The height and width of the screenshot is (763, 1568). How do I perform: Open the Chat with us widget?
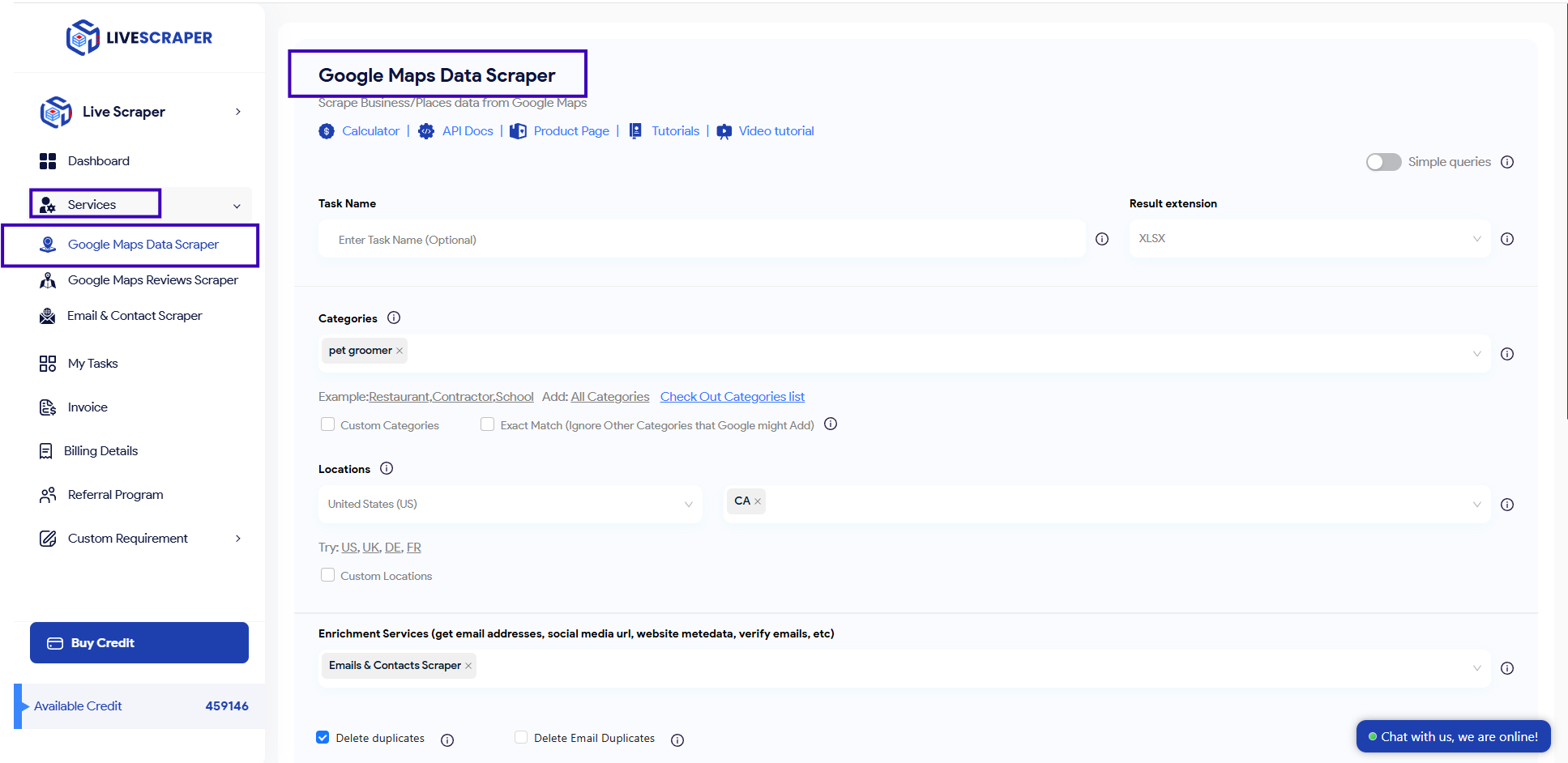tap(1453, 737)
